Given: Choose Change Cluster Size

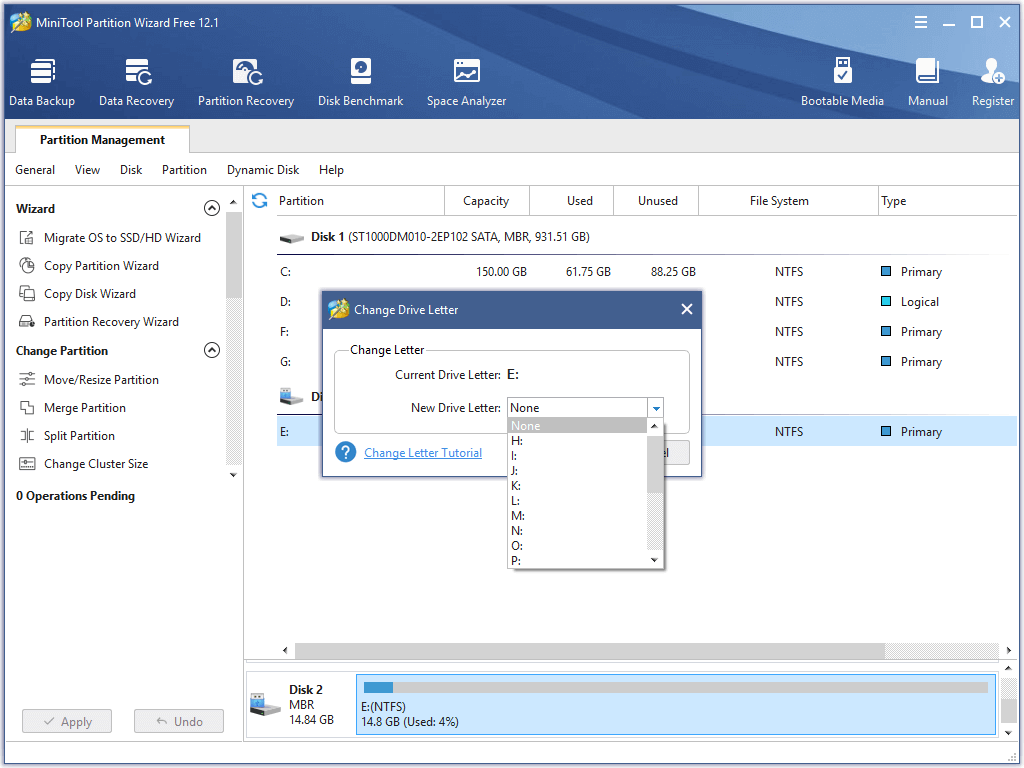Looking at the screenshot, I should [x=84, y=464].
